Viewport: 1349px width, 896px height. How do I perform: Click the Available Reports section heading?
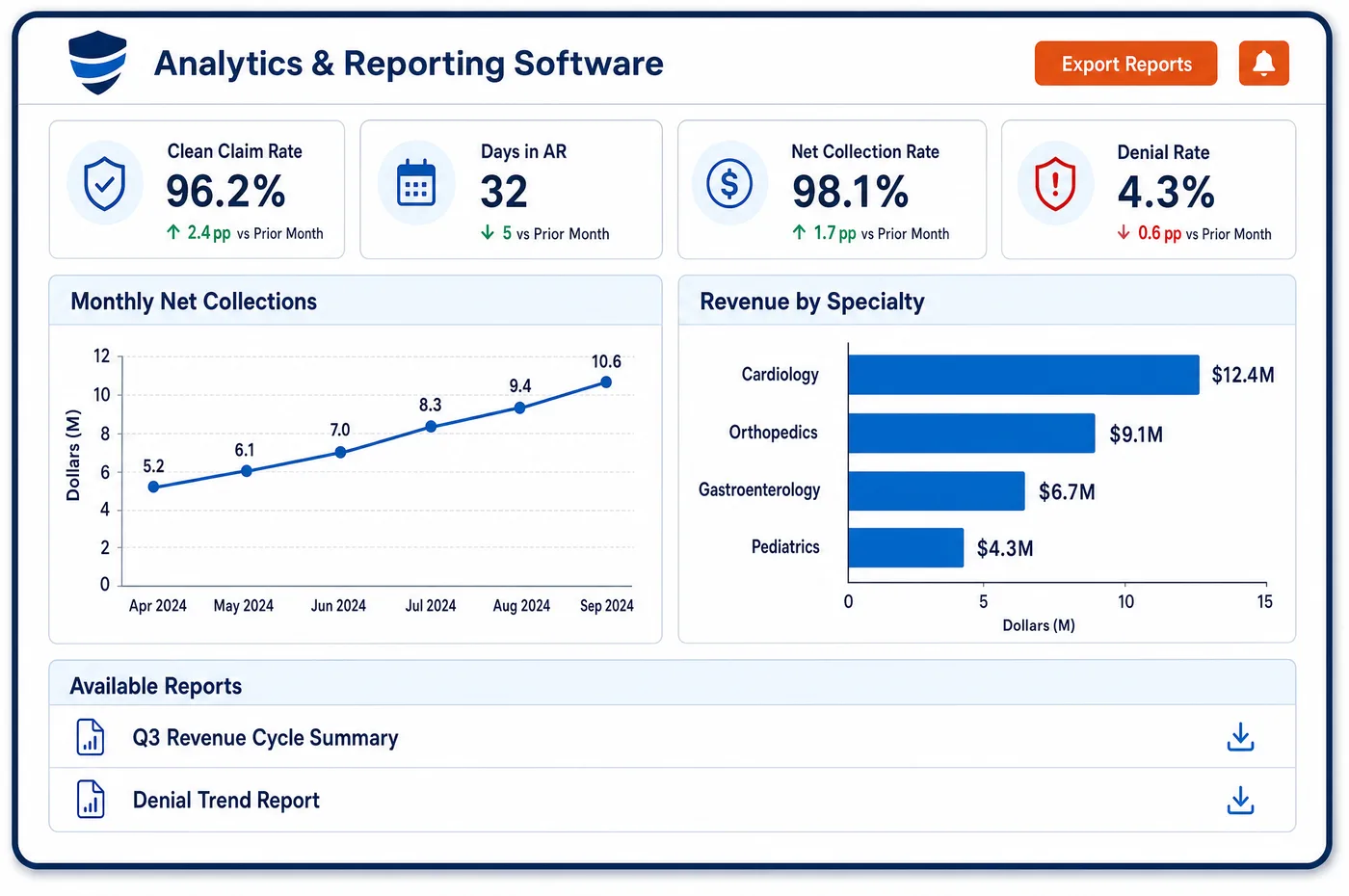point(156,686)
